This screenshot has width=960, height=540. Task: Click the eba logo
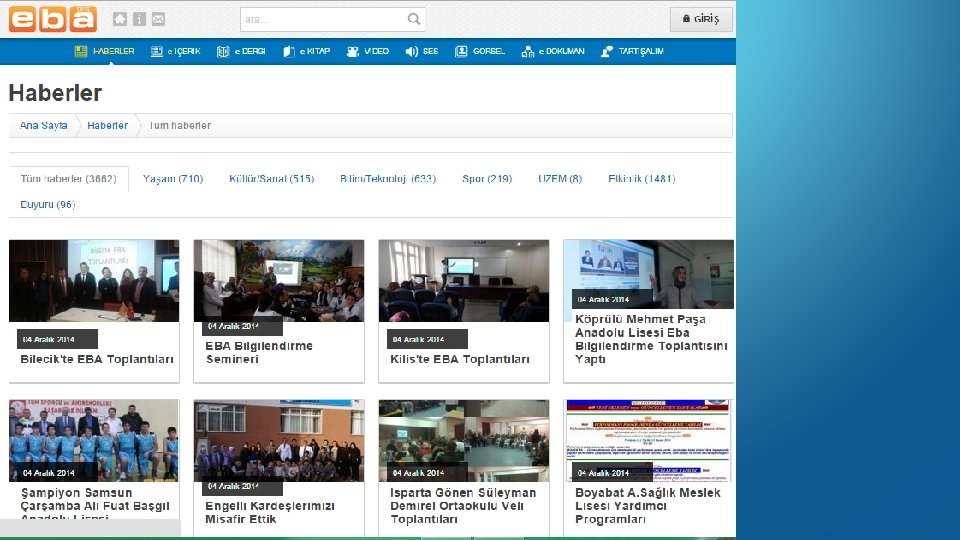[53, 18]
